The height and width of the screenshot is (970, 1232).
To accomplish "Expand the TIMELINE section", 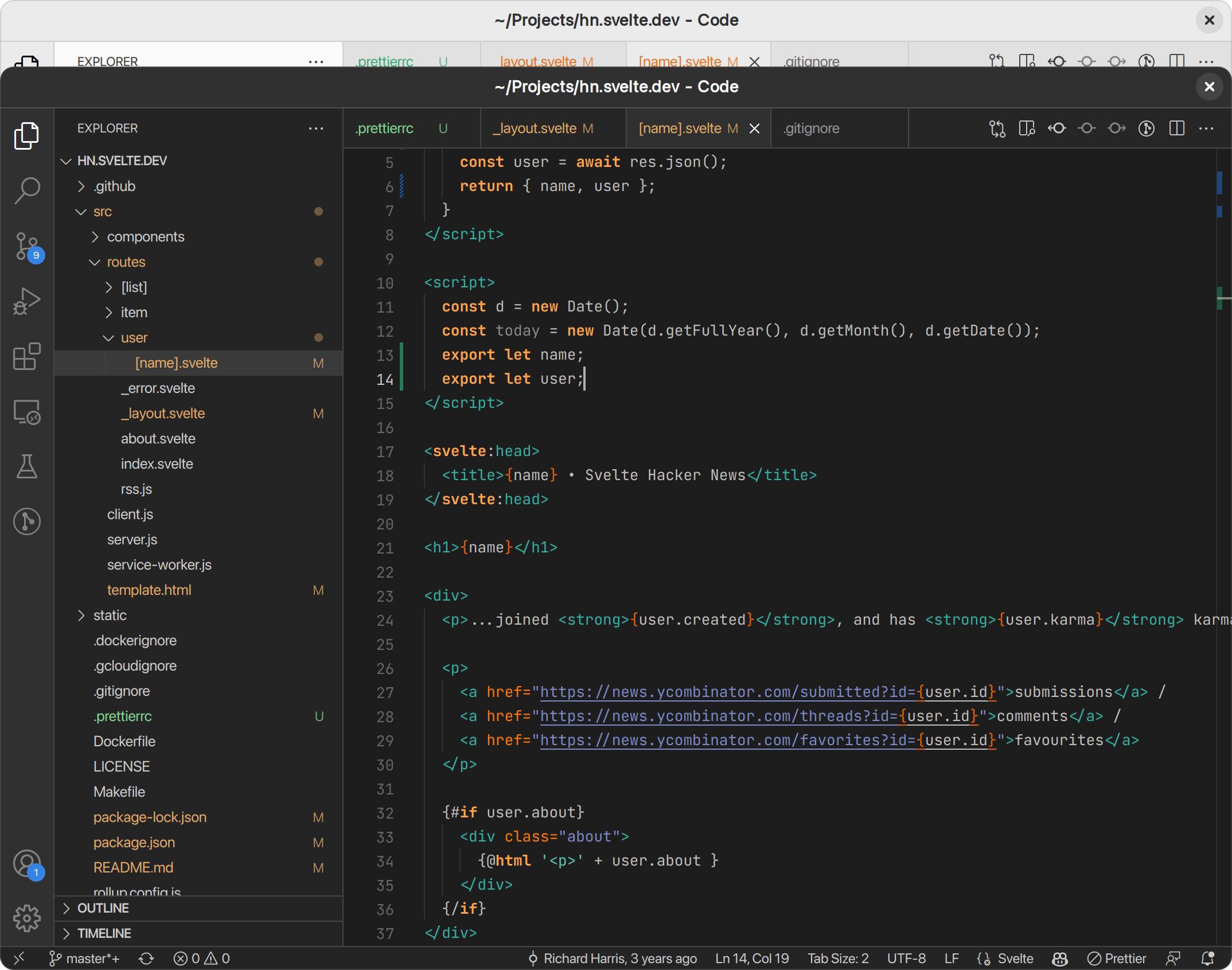I will pos(104,933).
